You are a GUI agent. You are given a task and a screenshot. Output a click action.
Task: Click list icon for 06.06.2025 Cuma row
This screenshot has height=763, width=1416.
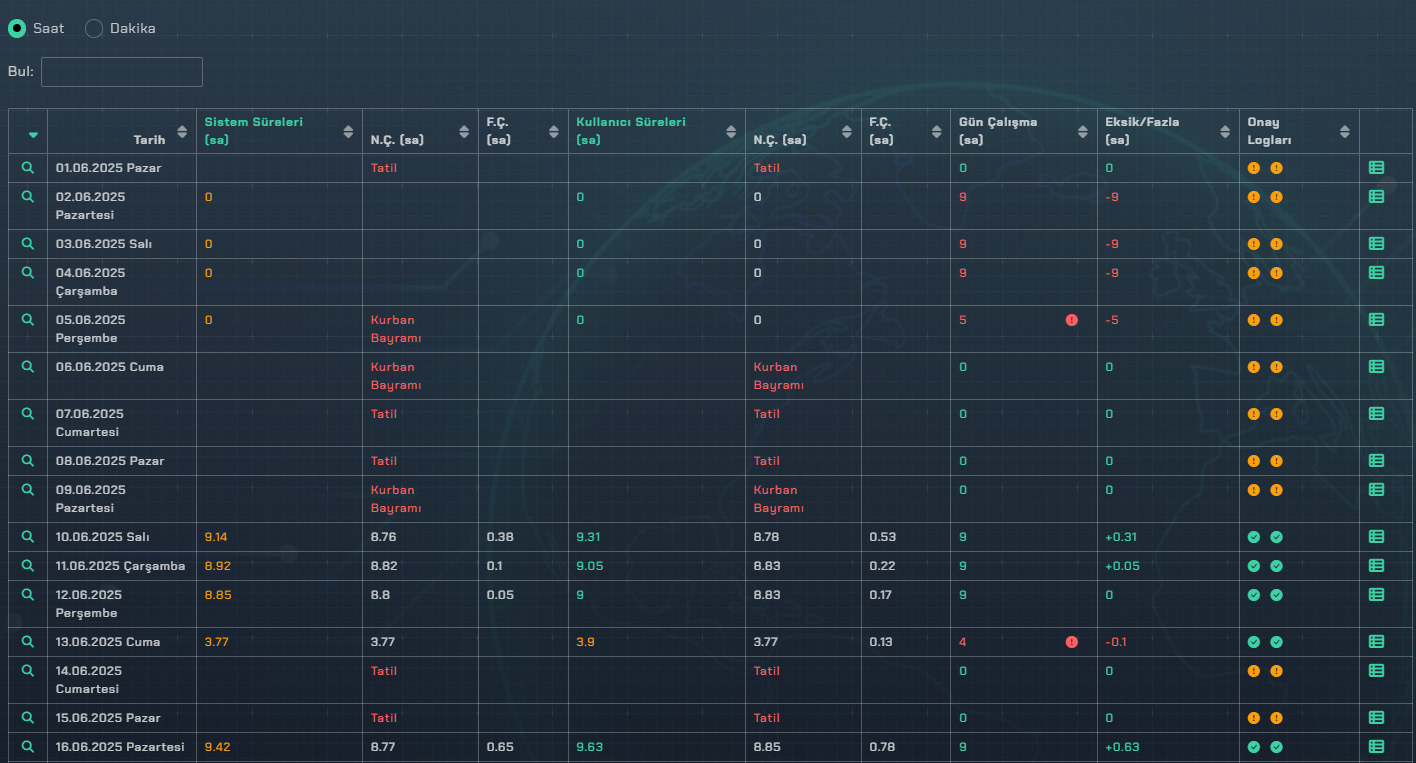(x=1376, y=366)
